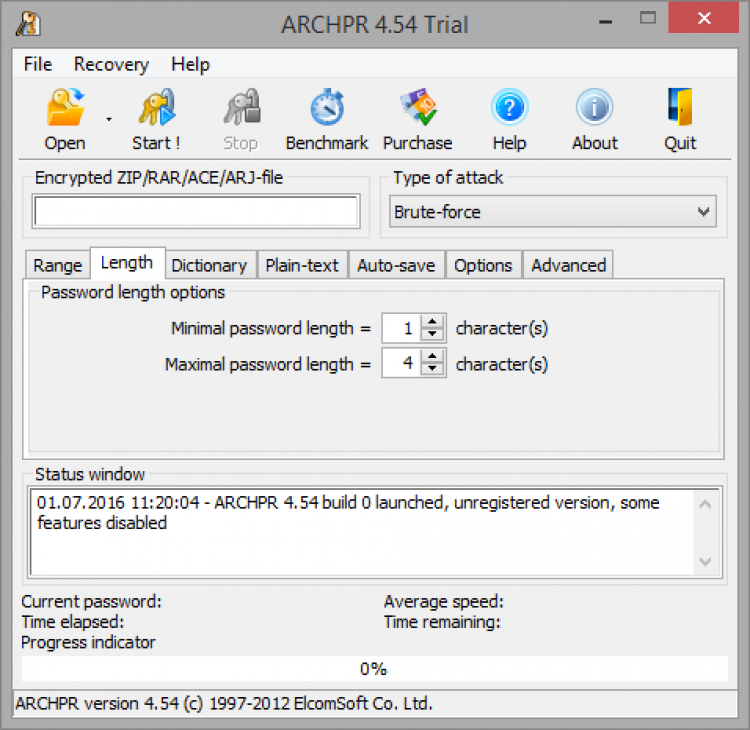Screen dimensions: 750x730
Task: Click the Open folder icon
Action: click(x=66, y=107)
